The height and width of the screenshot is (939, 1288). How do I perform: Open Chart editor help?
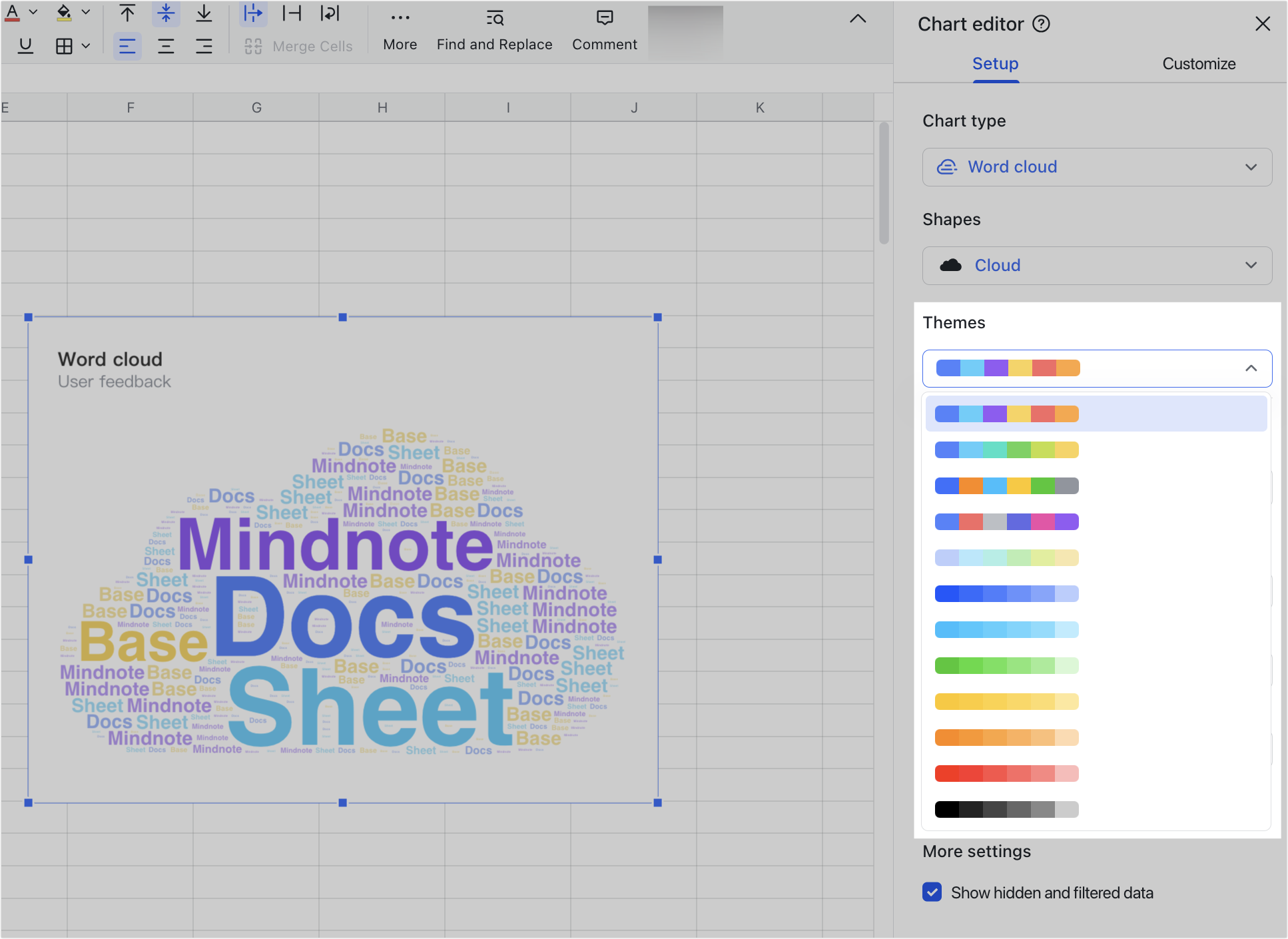click(1042, 24)
